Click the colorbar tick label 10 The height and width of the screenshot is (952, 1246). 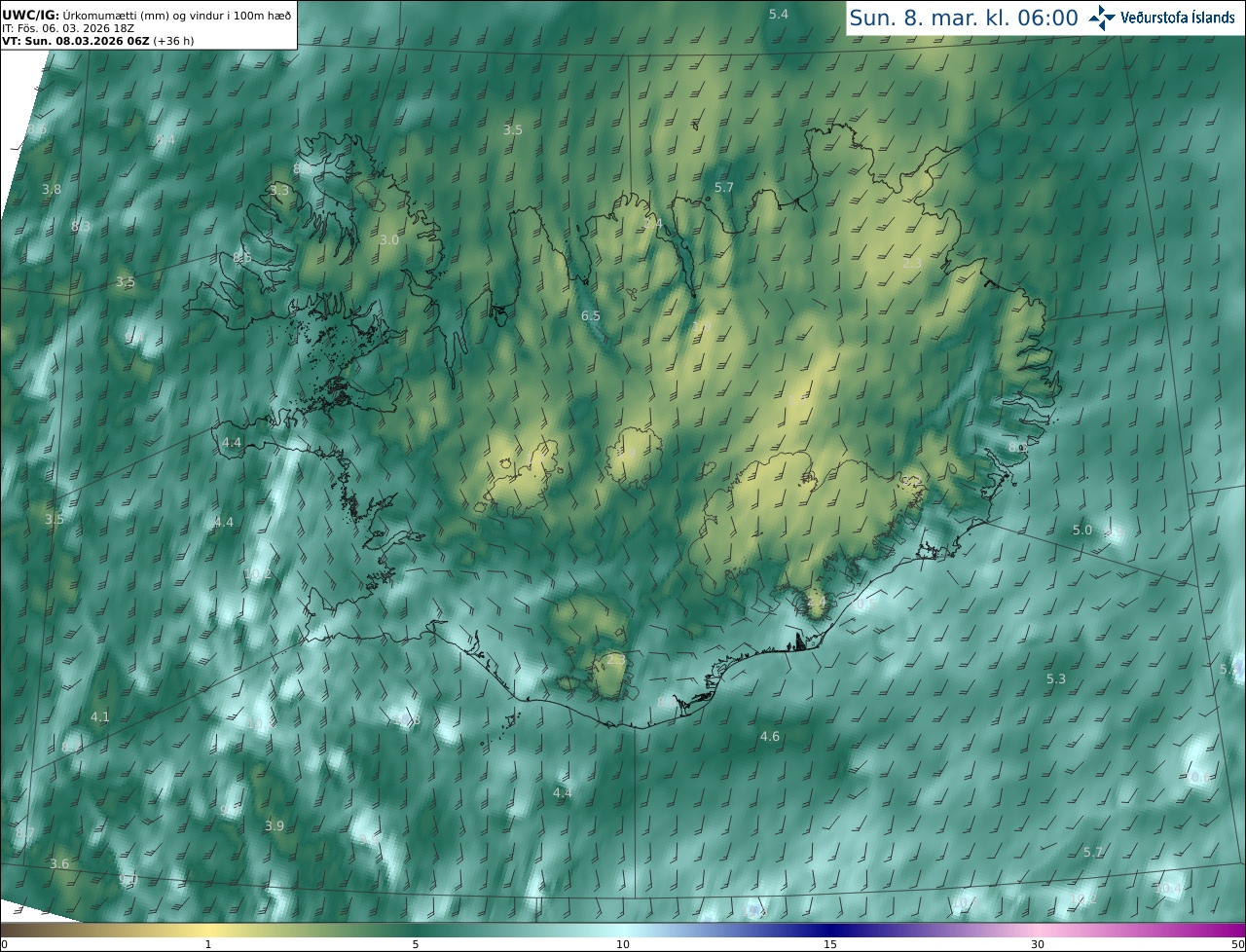623,944
